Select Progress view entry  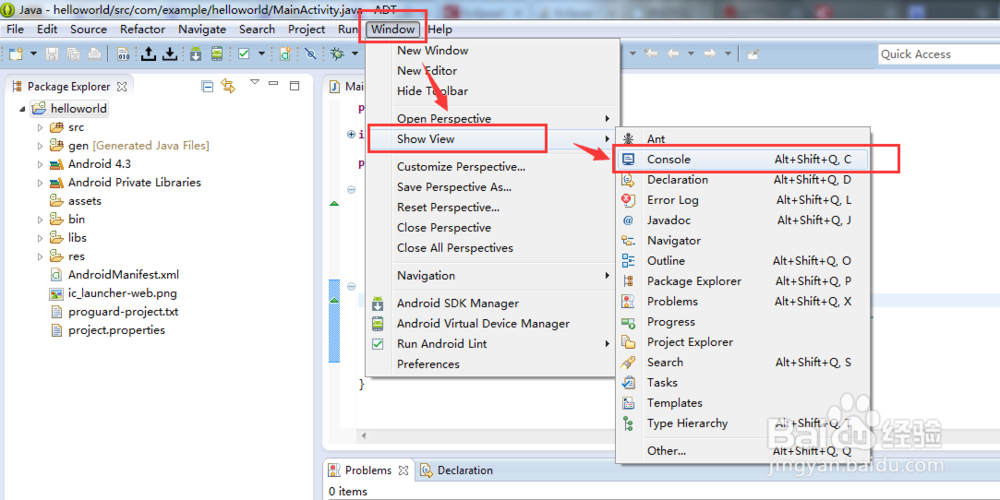click(743, 322)
